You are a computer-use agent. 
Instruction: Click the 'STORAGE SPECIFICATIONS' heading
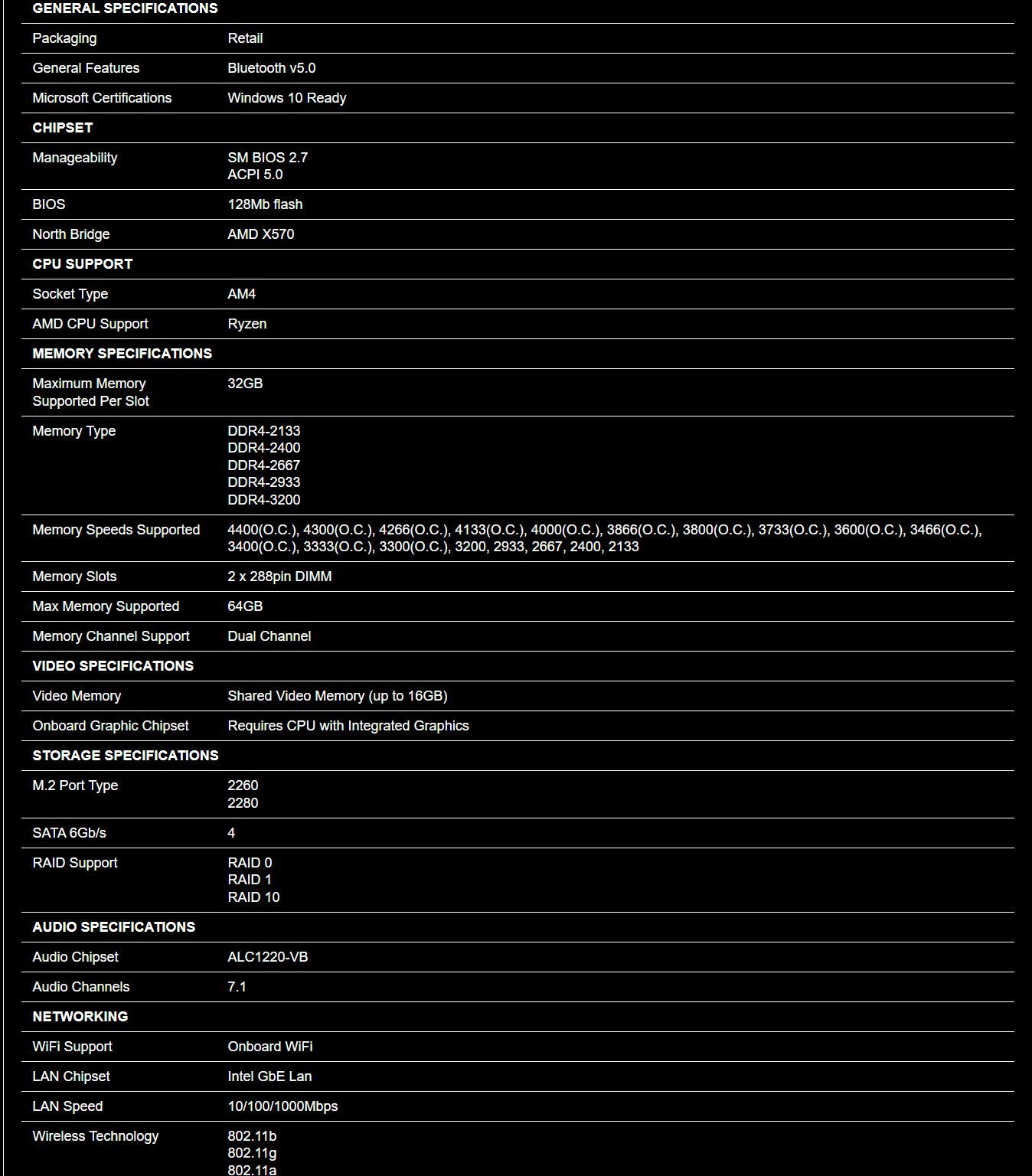[x=125, y=756]
